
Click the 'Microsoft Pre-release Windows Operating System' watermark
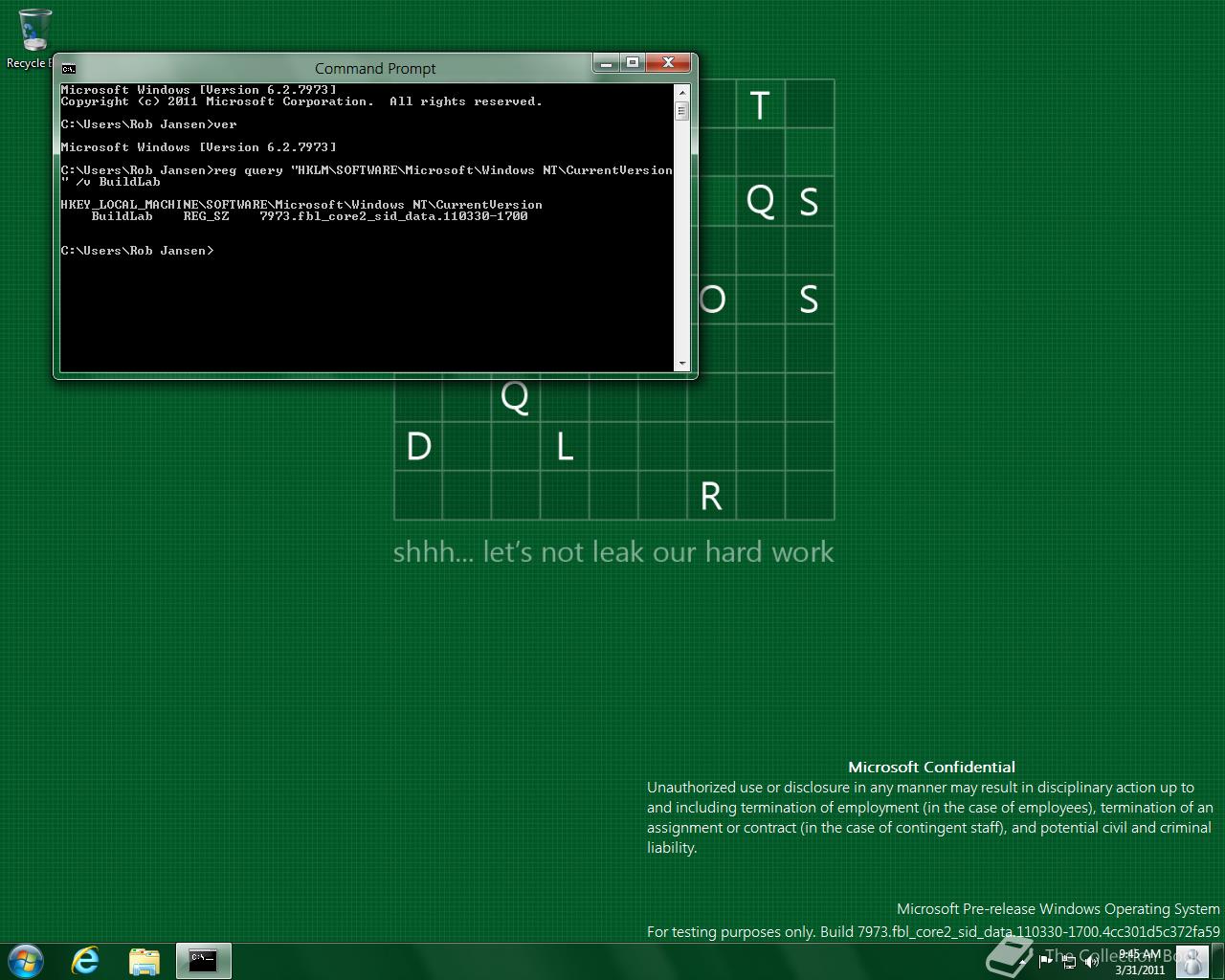click(x=1058, y=909)
